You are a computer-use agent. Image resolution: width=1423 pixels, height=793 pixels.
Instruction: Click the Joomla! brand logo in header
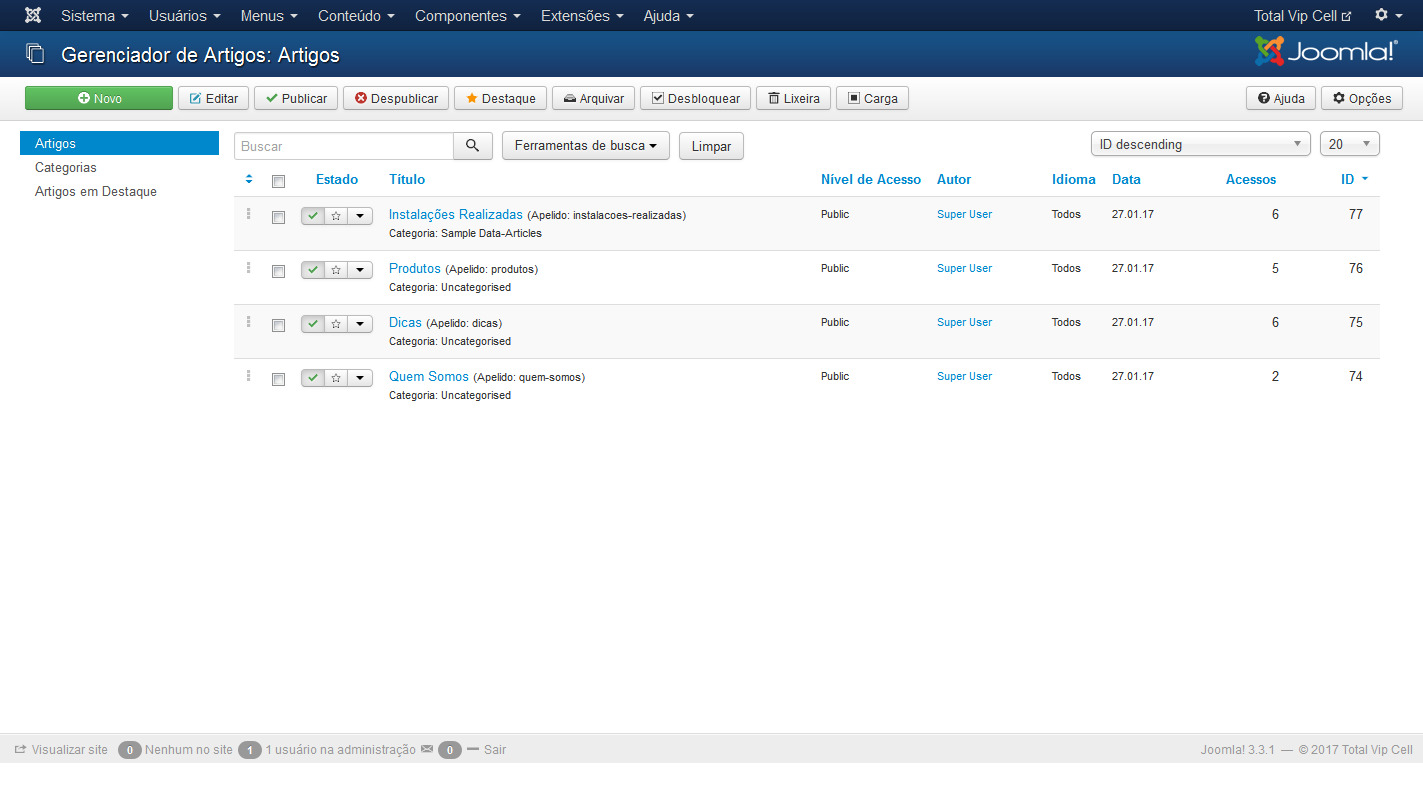[x=1326, y=52]
